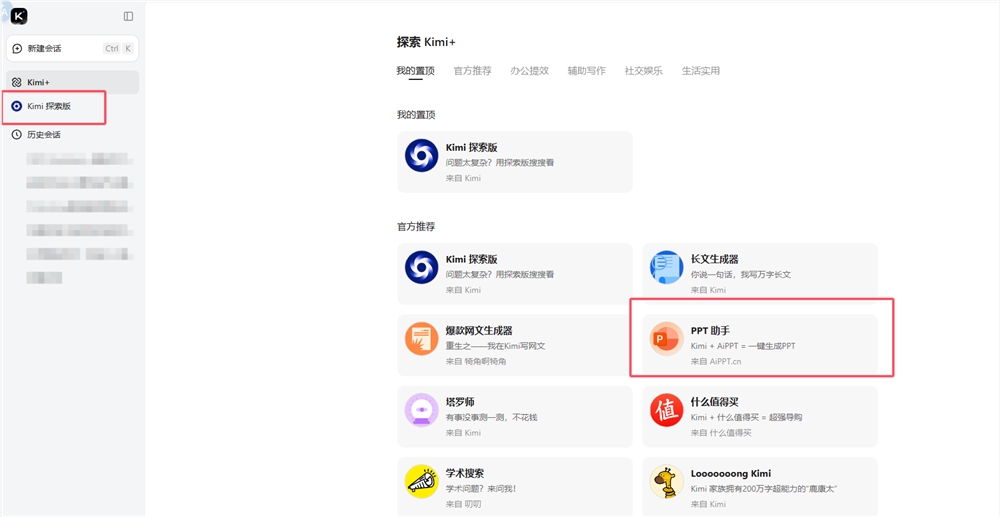Open the 什么值得买 card title
Image resolution: width=1000 pixels, height=517 pixels.
pyautogui.click(x=715, y=402)
